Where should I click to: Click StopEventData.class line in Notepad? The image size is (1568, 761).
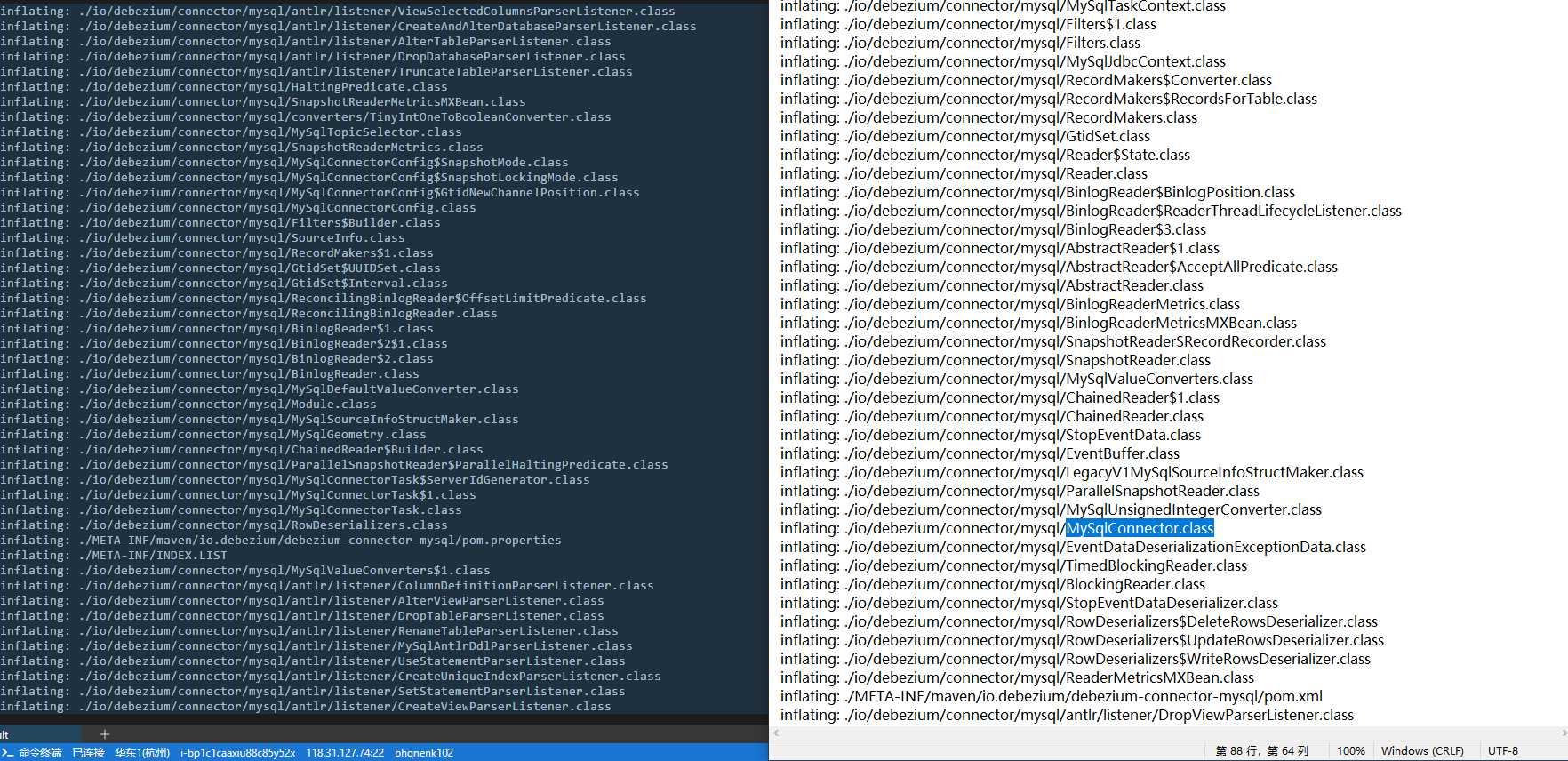991,435
